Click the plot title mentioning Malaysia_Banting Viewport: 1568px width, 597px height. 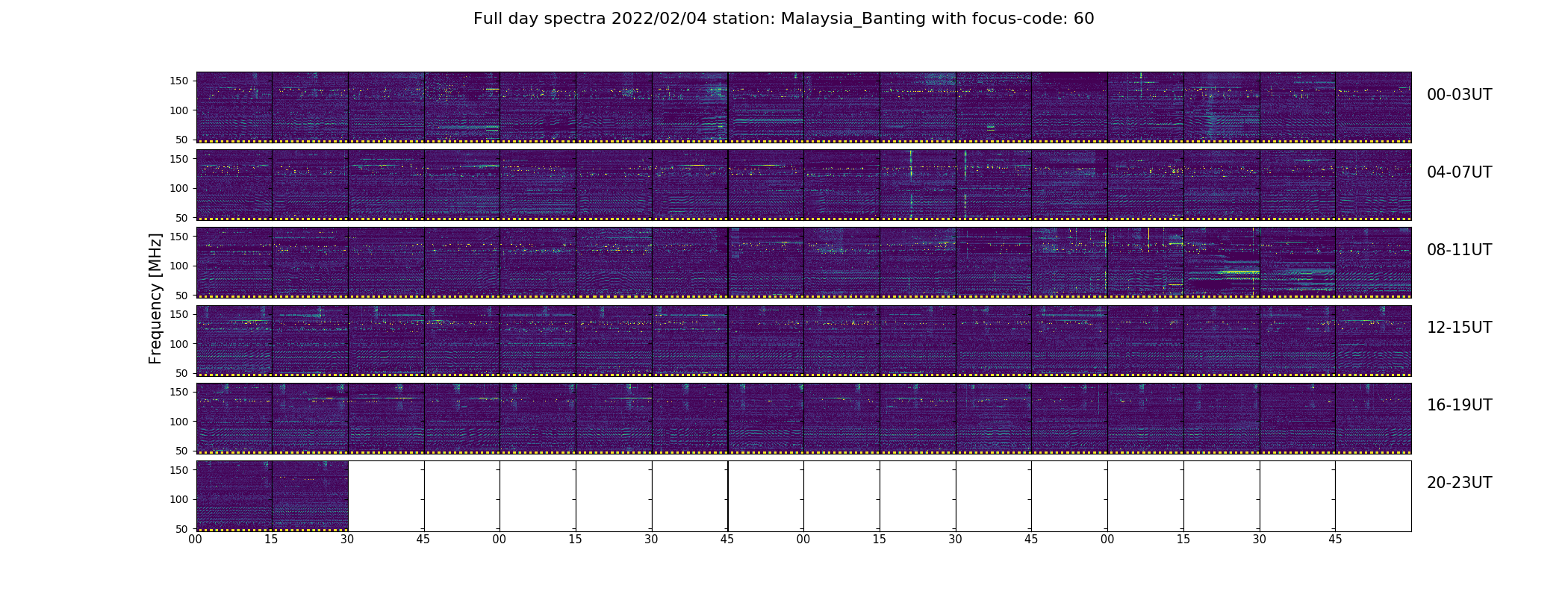[x=783, y=19]
